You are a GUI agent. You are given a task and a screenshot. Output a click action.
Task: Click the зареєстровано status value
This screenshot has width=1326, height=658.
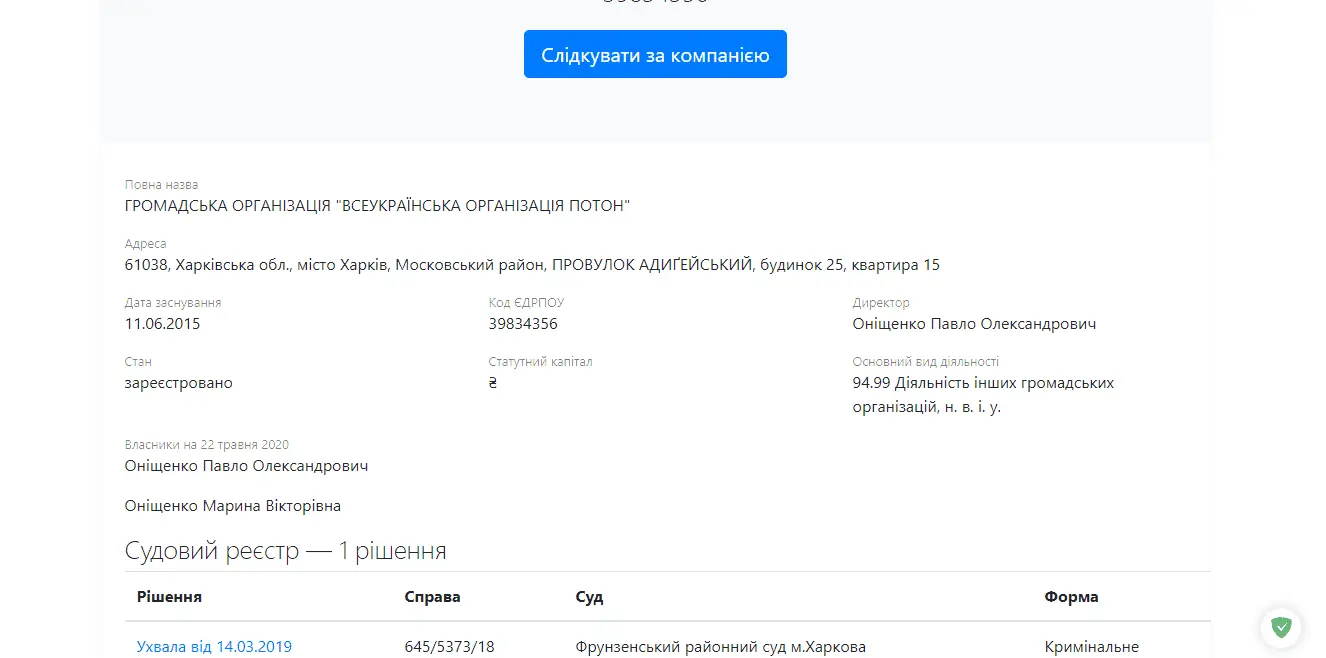tap(178, 383)
